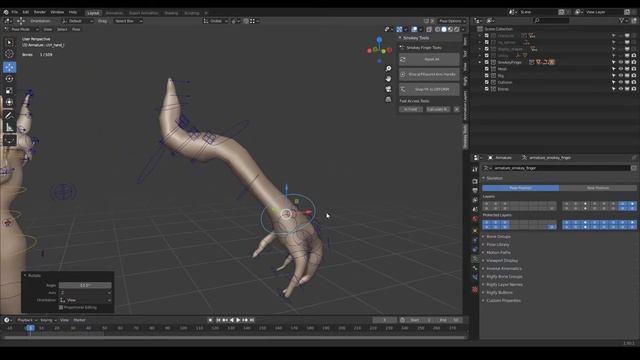Viewport: 640px width, 360px height.
Task: Open the Bone properties tab
Action: pyautogui.click(x=475, y=268)
